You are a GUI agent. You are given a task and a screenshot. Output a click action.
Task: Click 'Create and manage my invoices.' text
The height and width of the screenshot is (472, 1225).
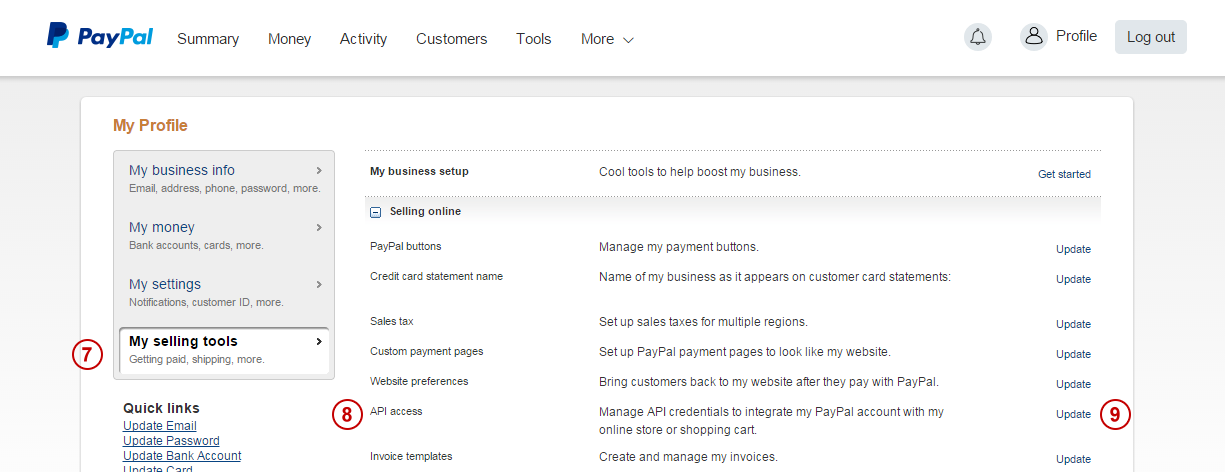point(688,457)
